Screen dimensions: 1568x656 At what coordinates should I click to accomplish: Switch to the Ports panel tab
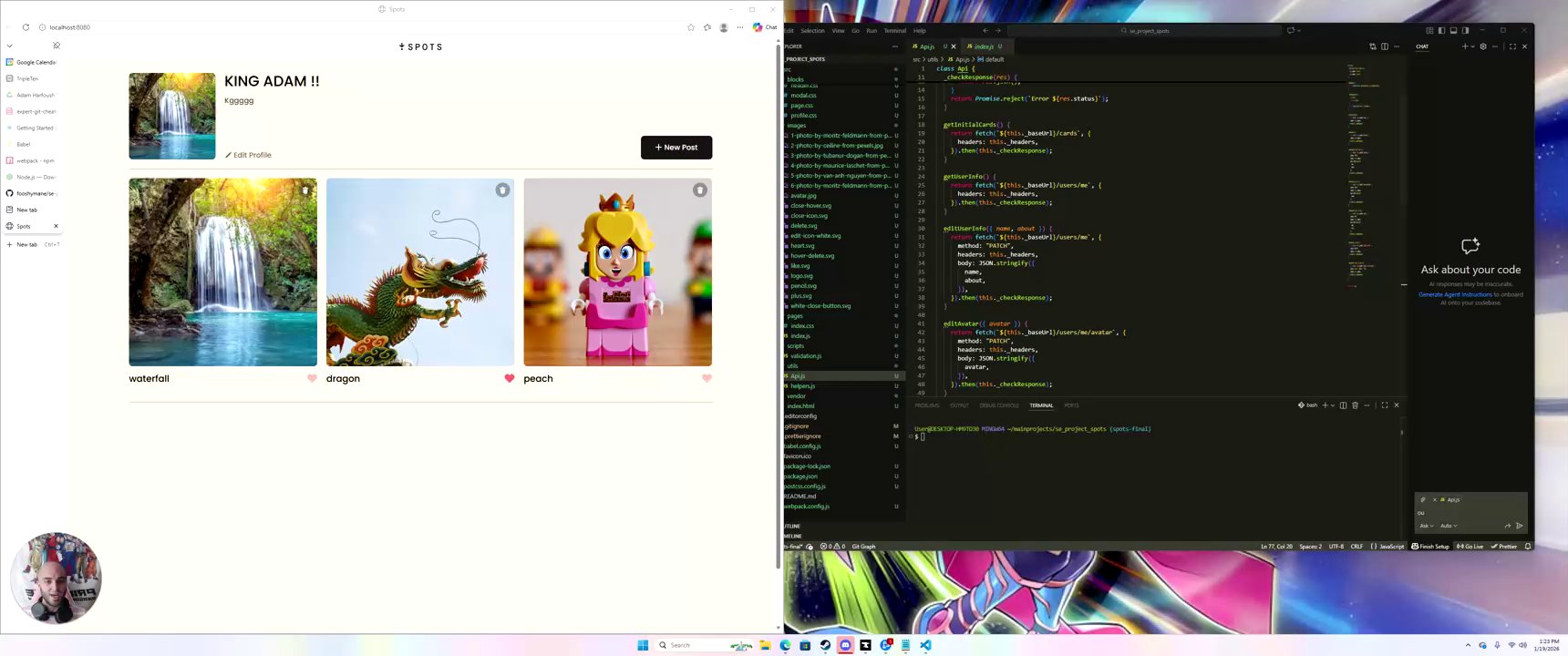pyautogui.click(x=1071, y=405)
